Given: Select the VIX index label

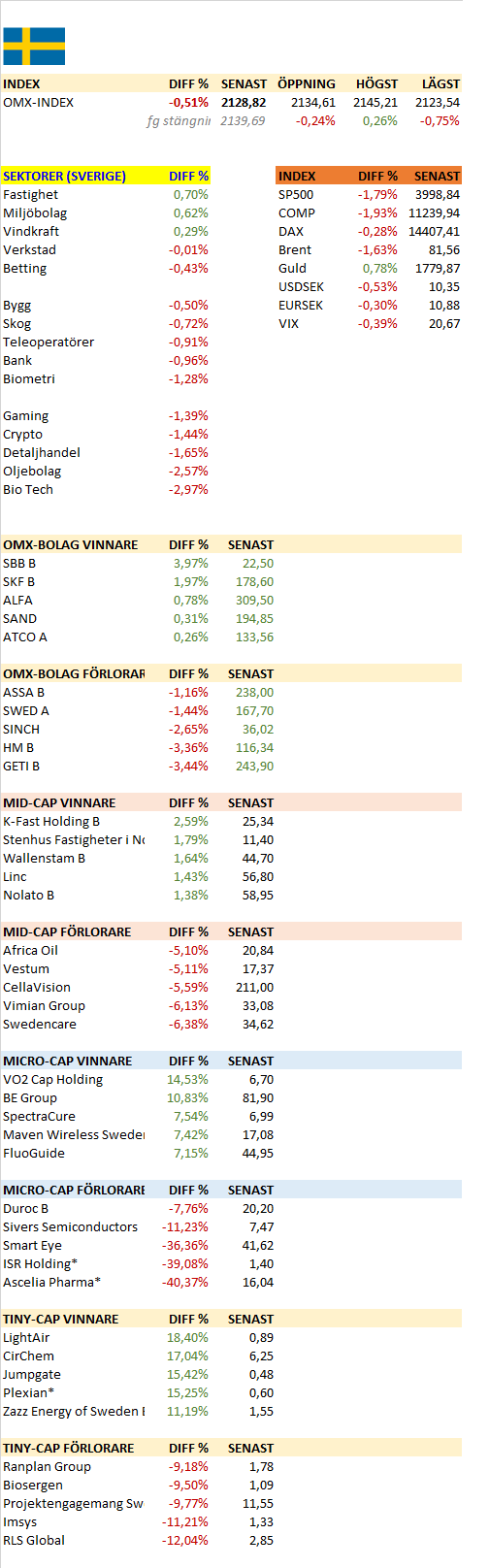Looking at the screenshot, I should point(288,323).
